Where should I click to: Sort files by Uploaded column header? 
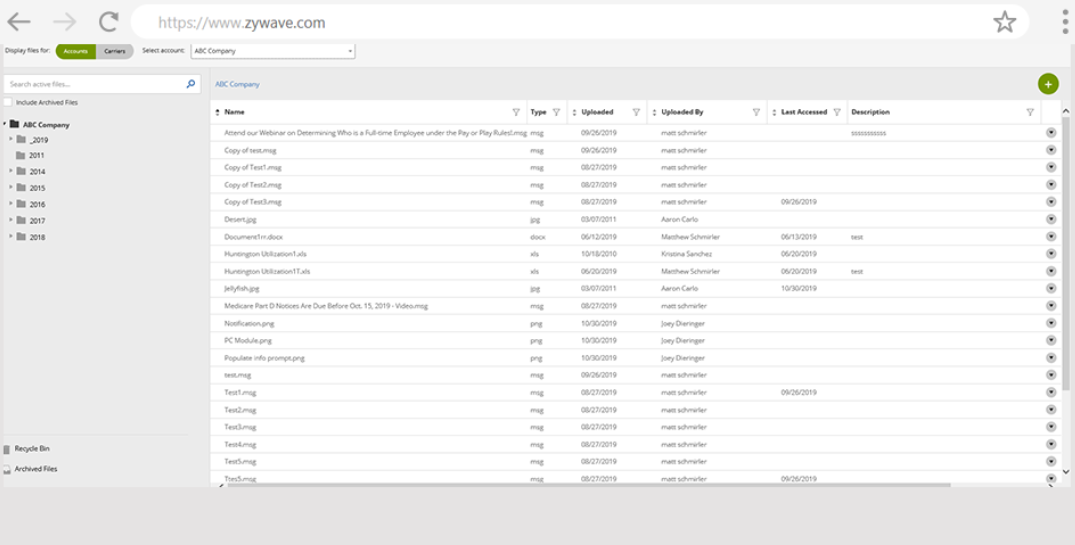click(x=597, y=112)
